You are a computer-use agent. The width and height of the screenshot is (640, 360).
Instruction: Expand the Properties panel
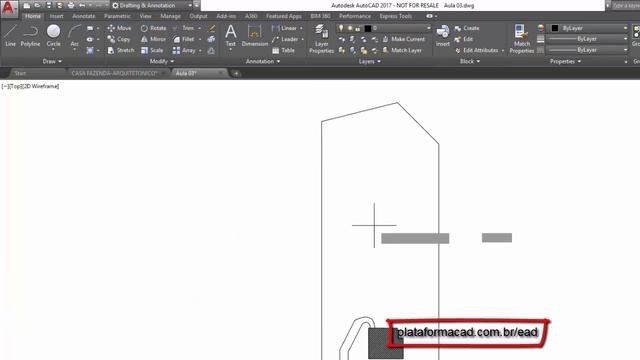tap(565, 61)
